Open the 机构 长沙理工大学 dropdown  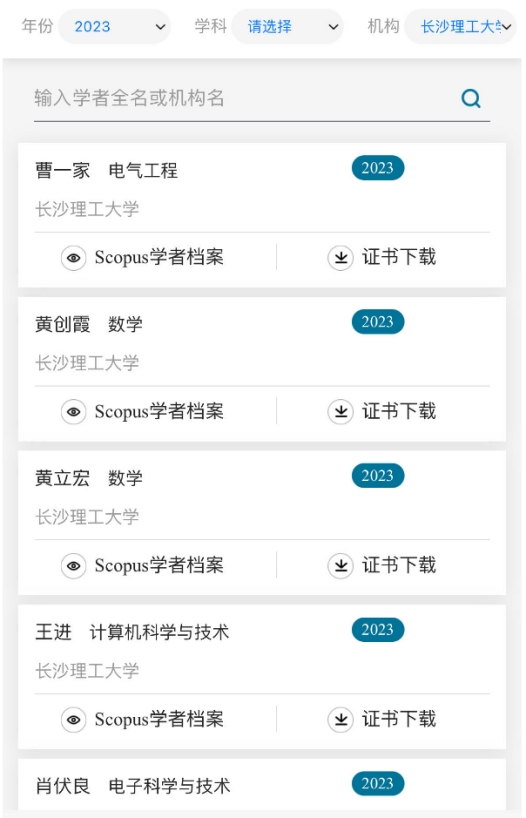pyautogui.click(x=460, y=26)
